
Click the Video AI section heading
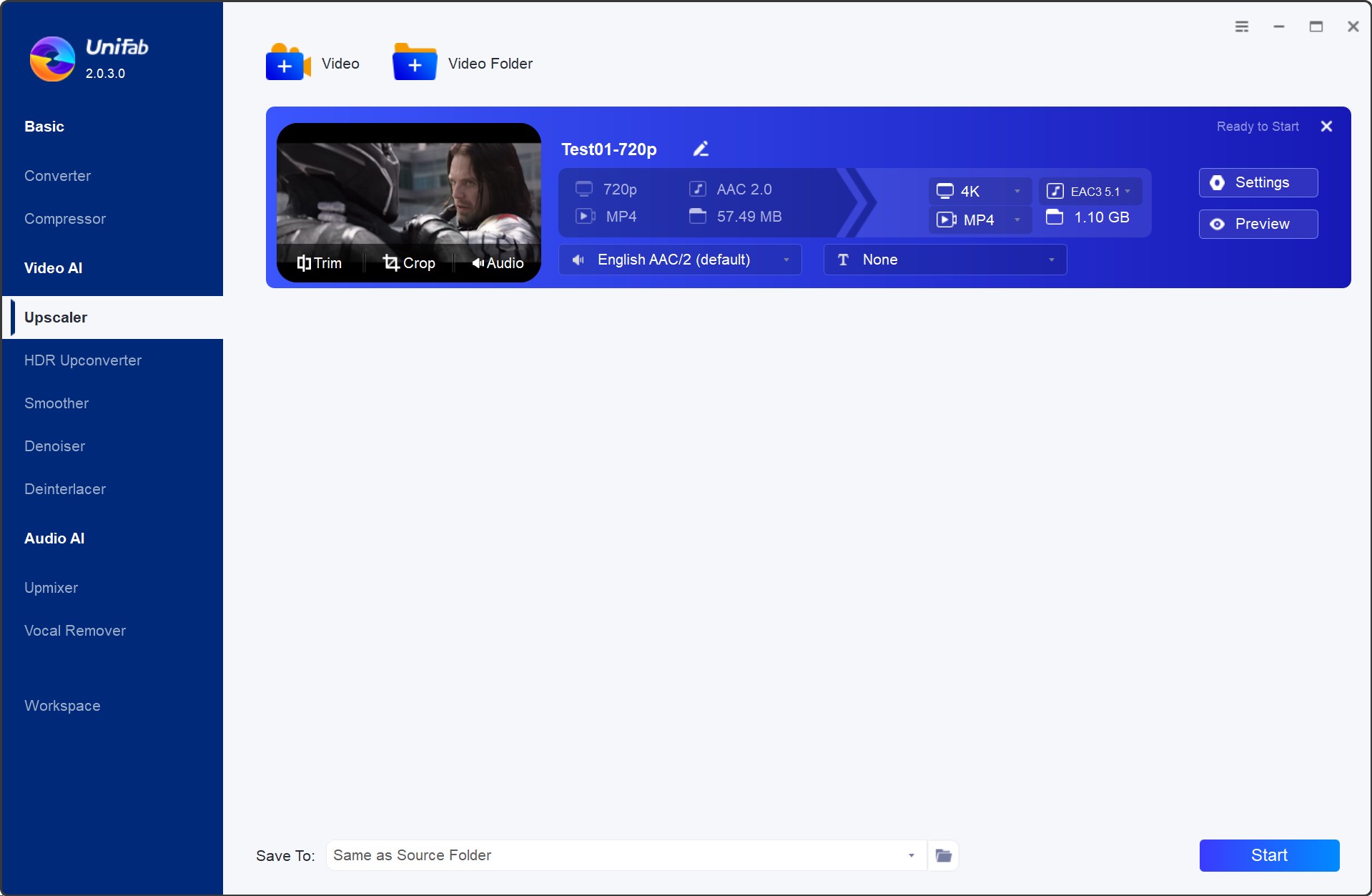[53, 268]
